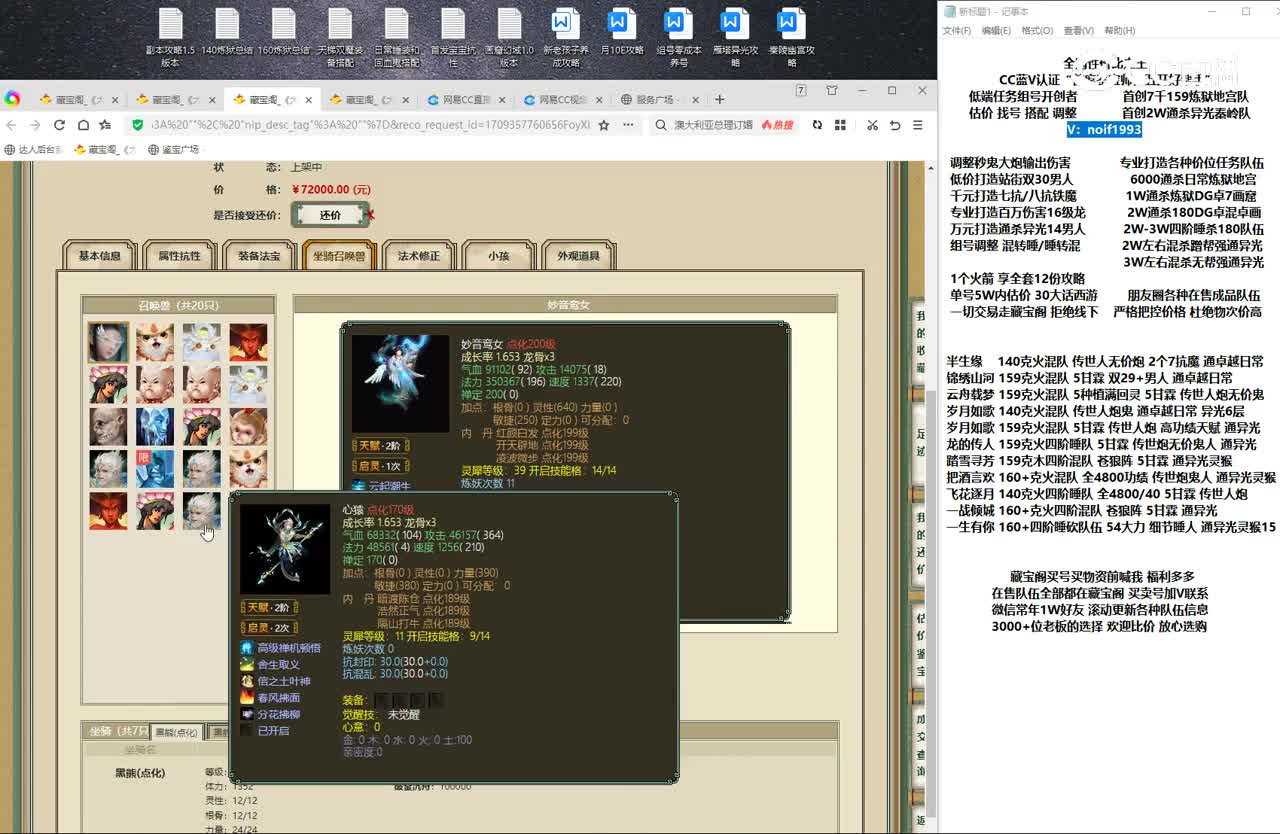Click the browser address URL field
The height and width of the screenshot is (834, 1280).
tap(370, 125)
